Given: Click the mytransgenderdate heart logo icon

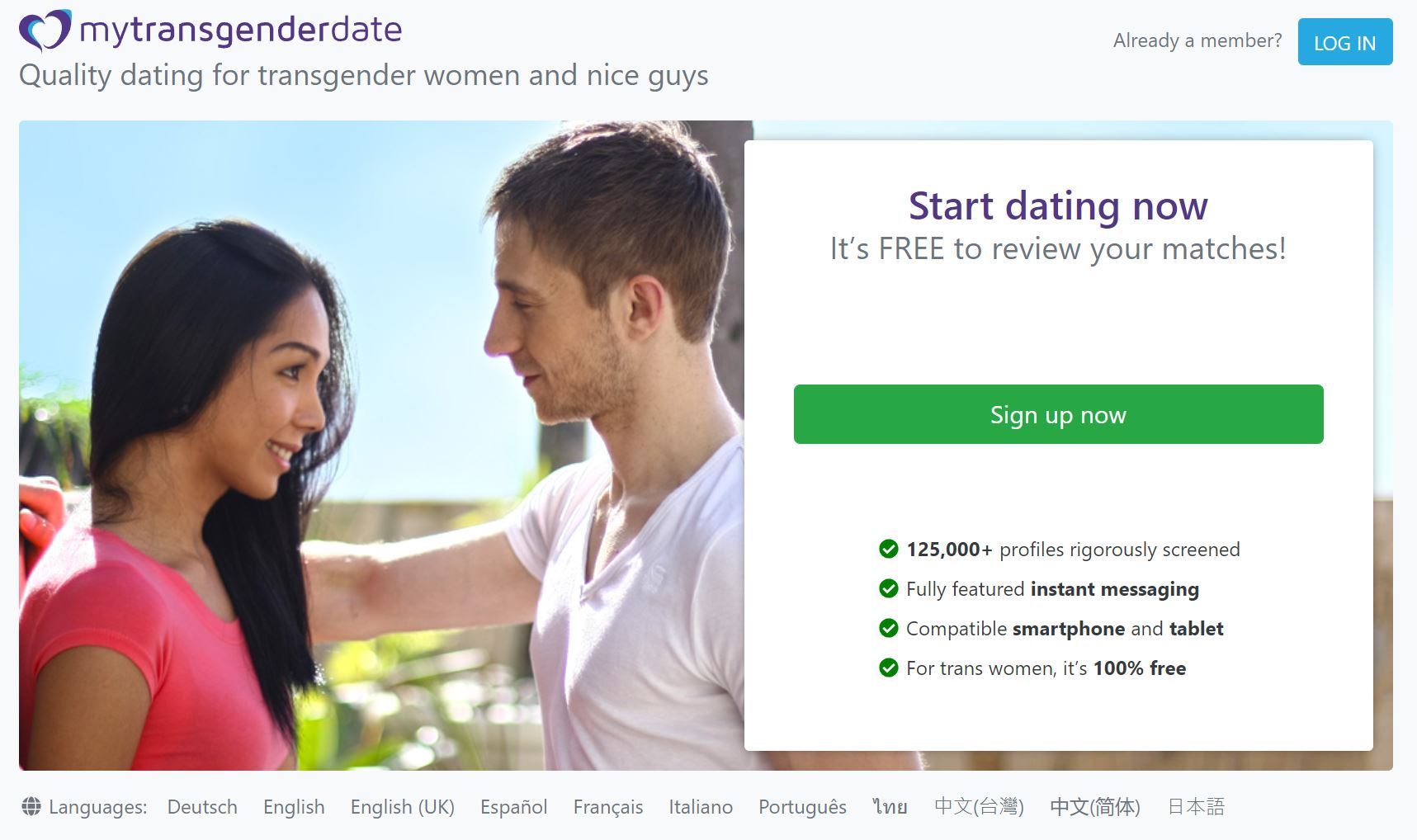Looking at the screenshot, I should [x=45, y=31].
